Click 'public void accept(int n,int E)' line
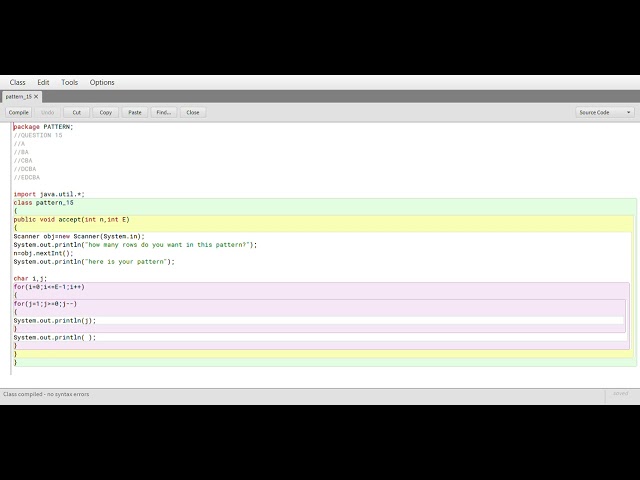 (x=71, y=220)
